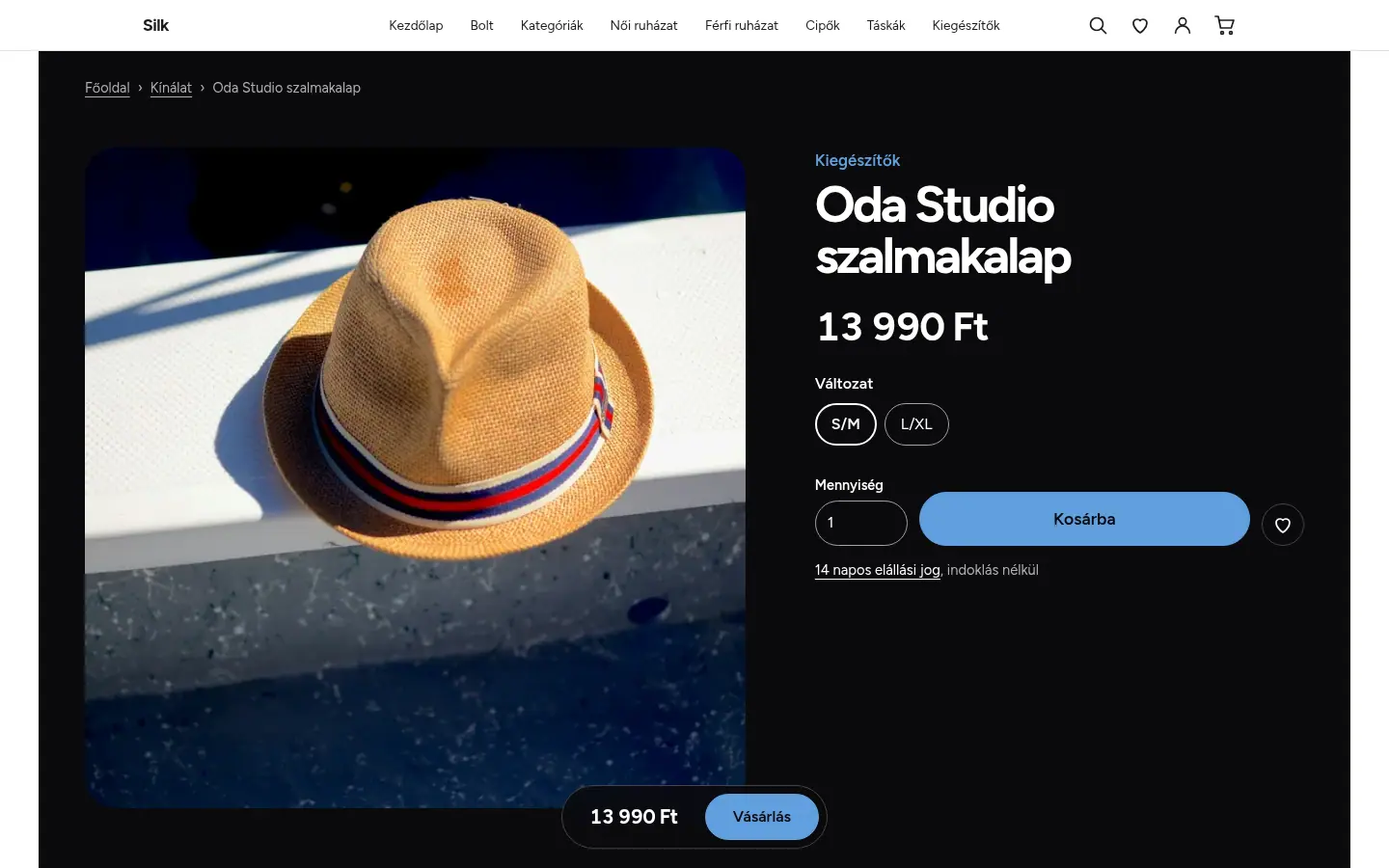1389x868 pixels.
Task: Click the Kosárba add-to-cart button
Action: [x=1084, y=519]
